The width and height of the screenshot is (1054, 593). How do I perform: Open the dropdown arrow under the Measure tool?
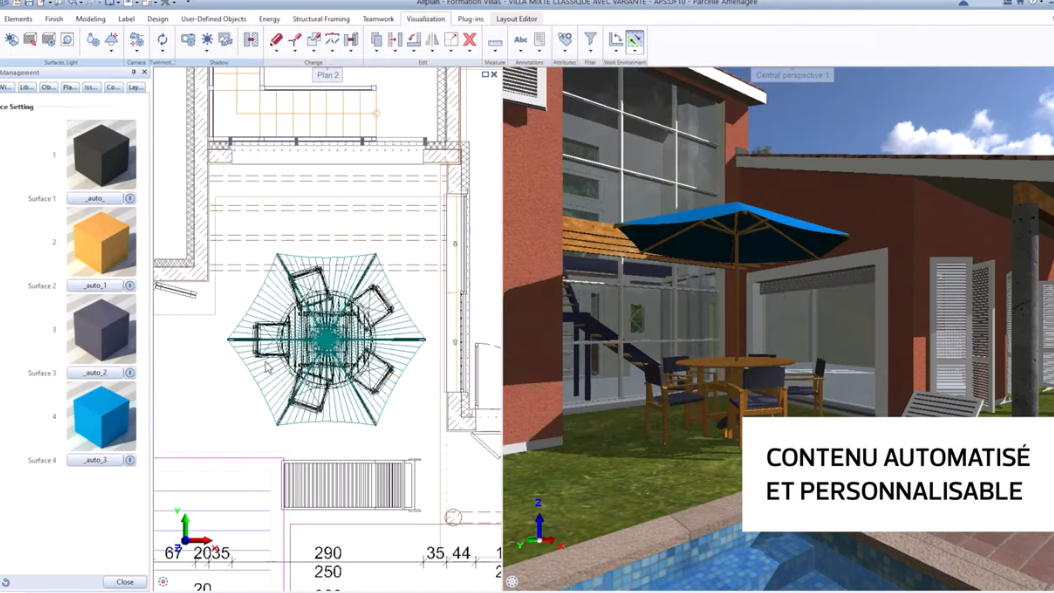pos(493,49)
